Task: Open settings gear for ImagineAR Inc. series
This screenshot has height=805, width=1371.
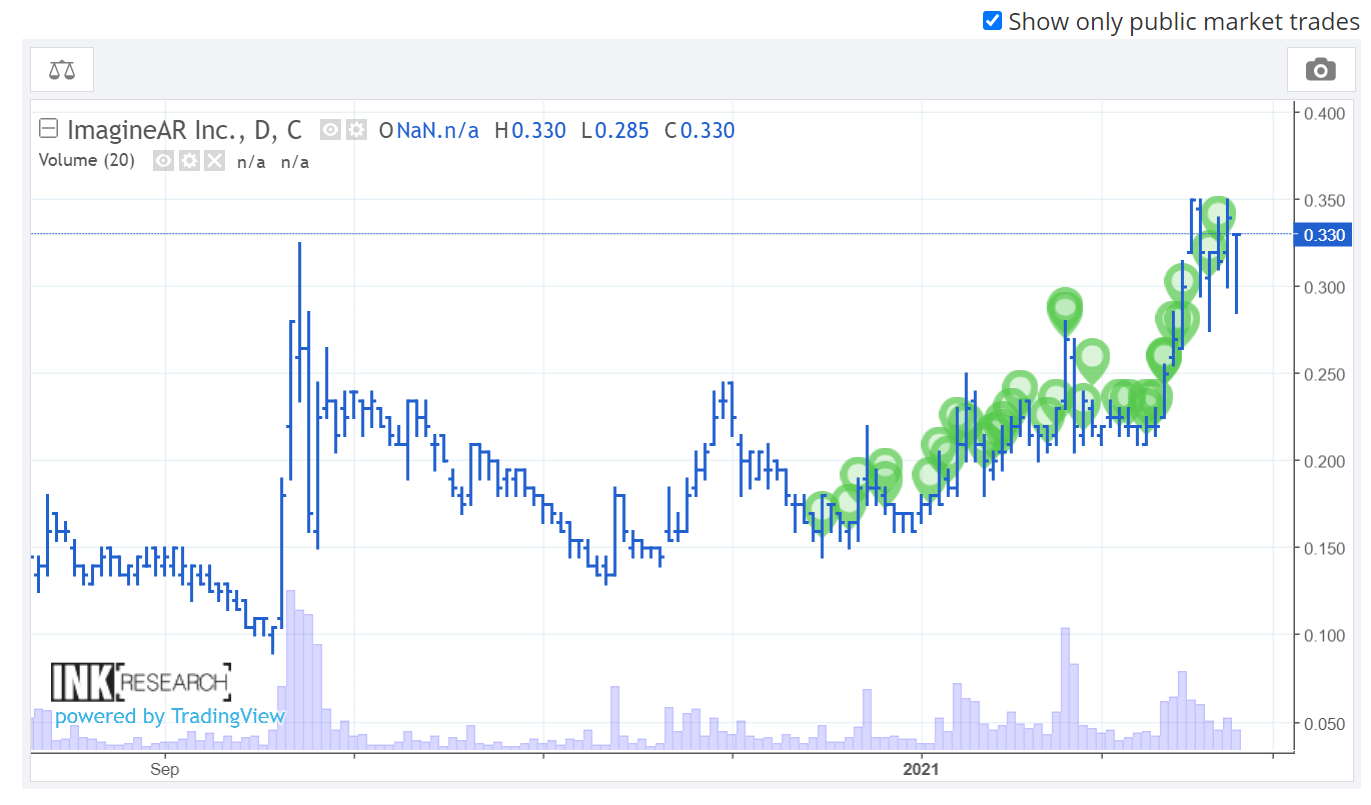Action: coord(356,130)
